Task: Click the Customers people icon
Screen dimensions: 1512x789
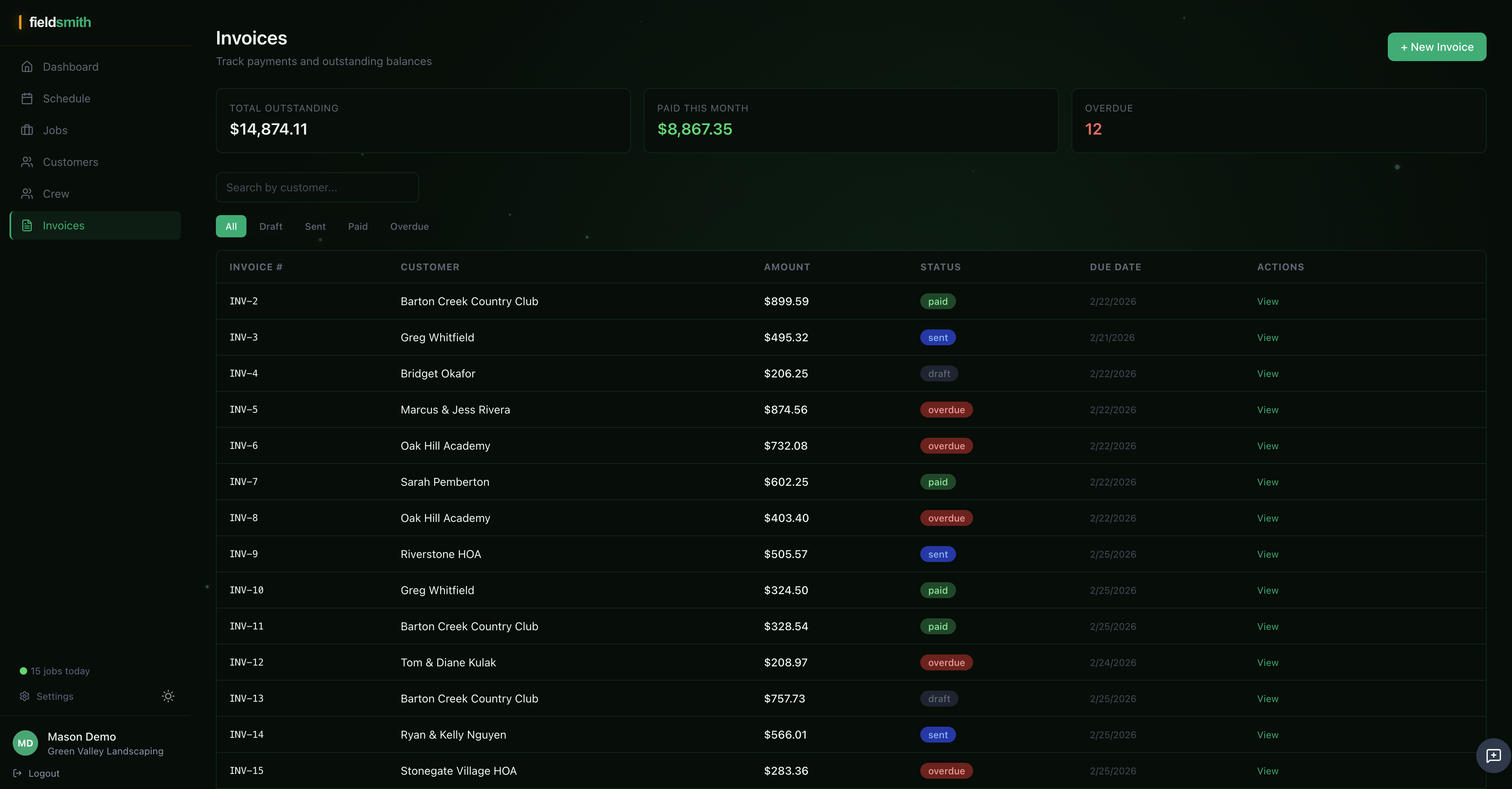Action: pyautogui.click(x=27, y=162)
